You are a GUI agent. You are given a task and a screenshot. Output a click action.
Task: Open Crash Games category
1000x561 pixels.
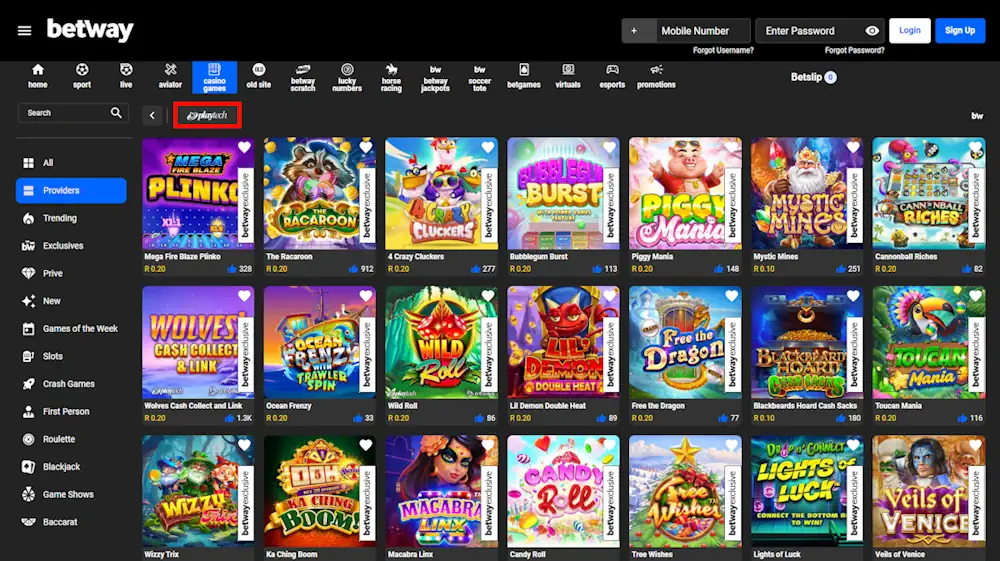coord(71,384)
